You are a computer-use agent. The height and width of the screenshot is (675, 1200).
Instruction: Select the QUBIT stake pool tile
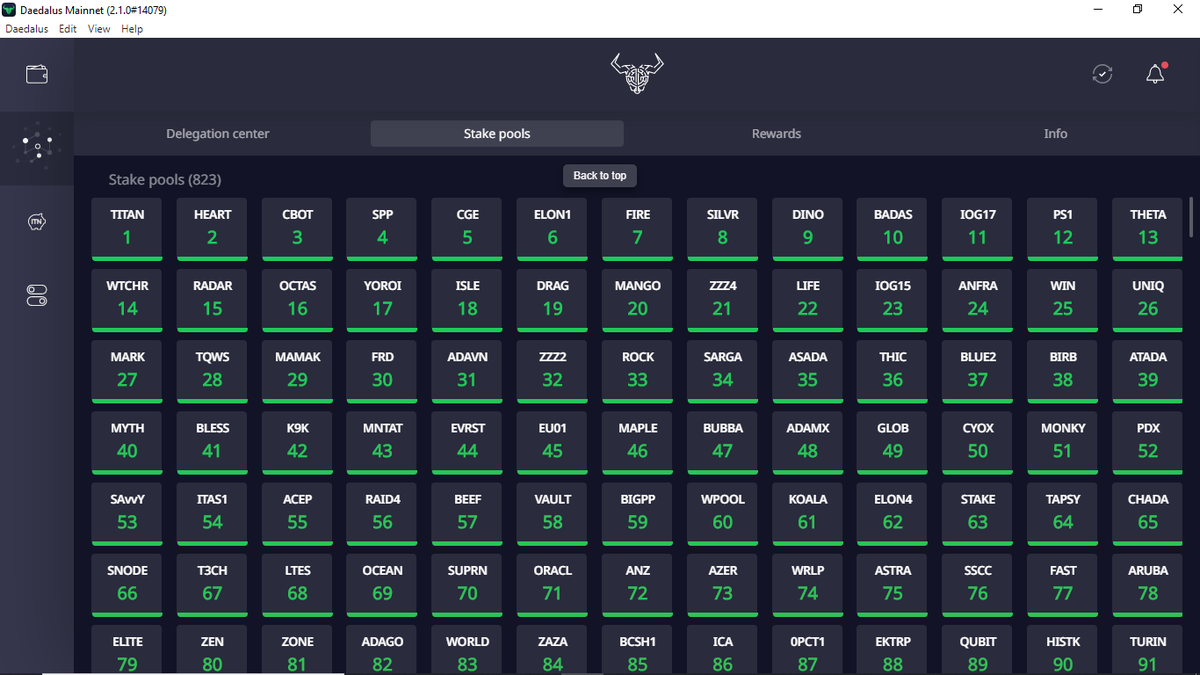tap(977, 650)
